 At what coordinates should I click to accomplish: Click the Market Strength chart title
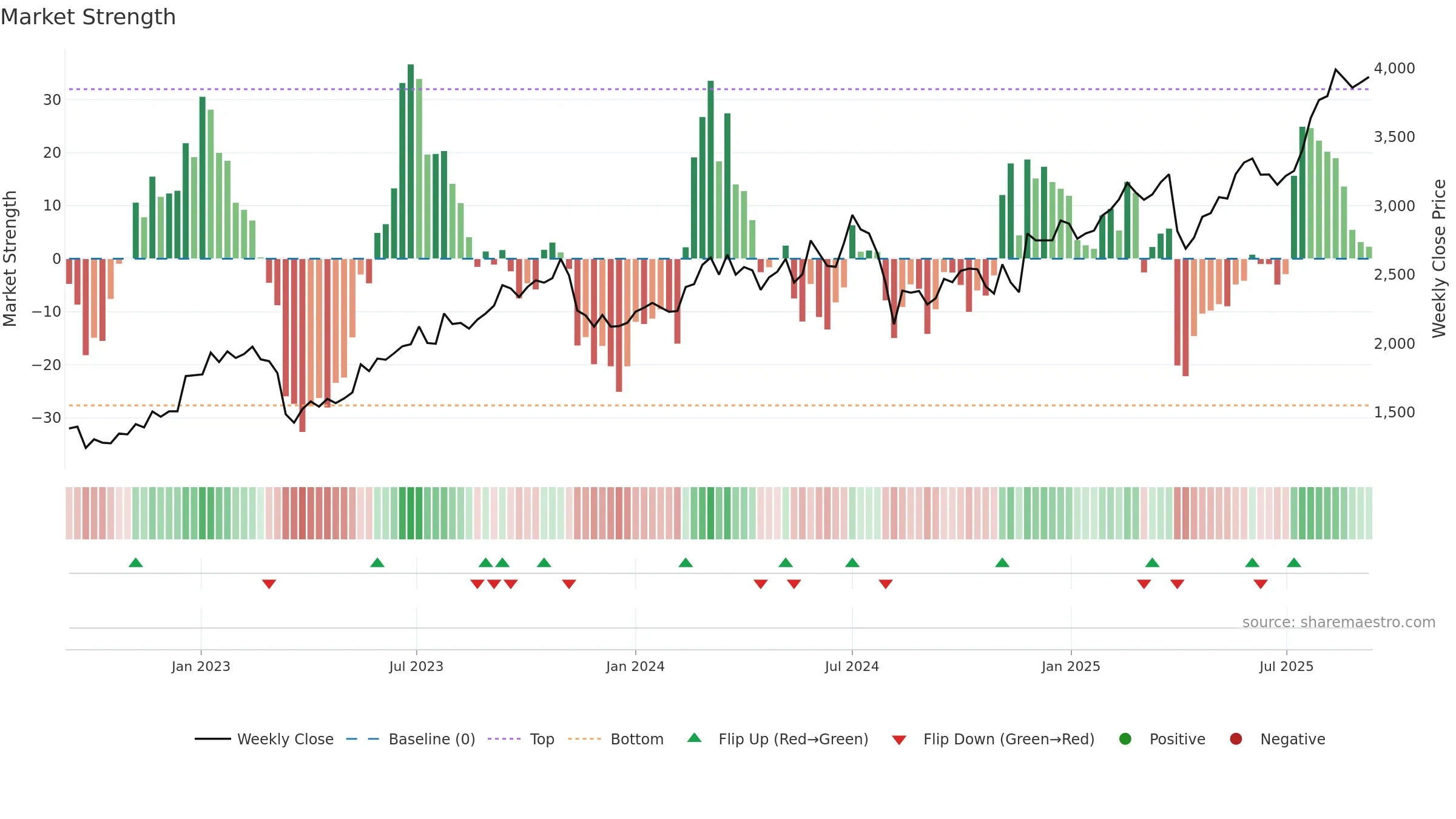point(88,17)
